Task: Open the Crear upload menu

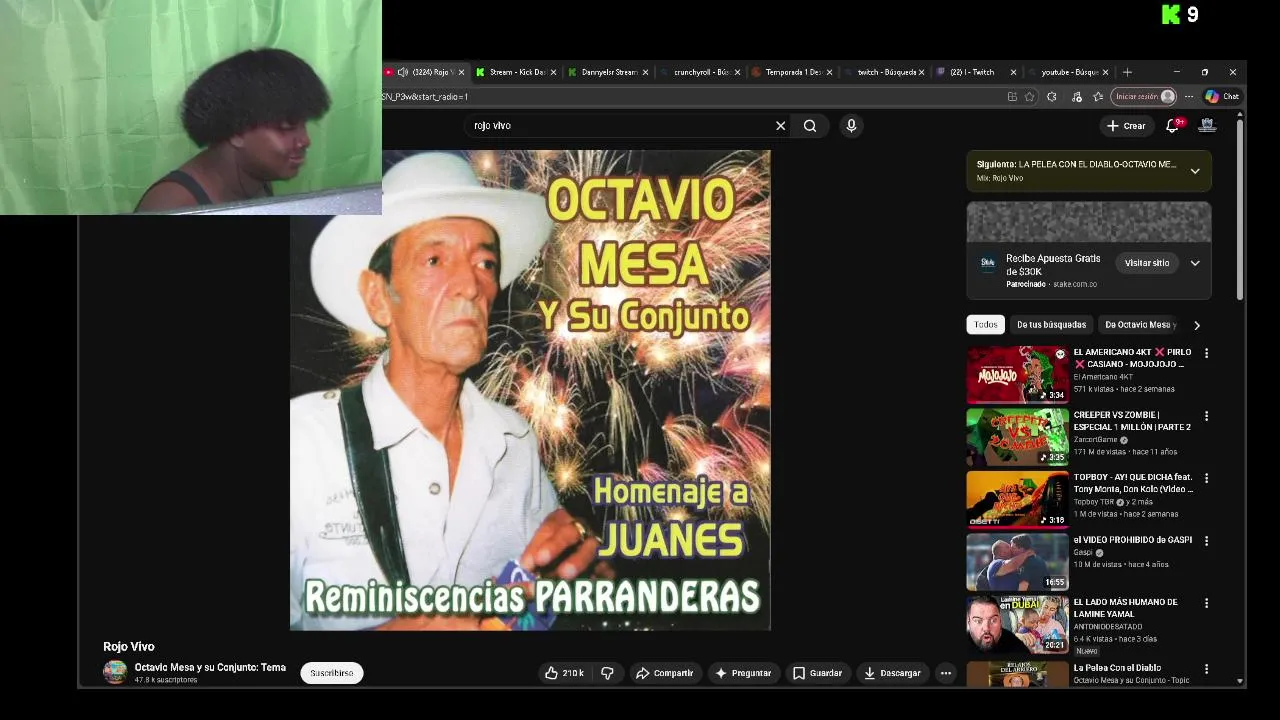Action: point(1126,126)
